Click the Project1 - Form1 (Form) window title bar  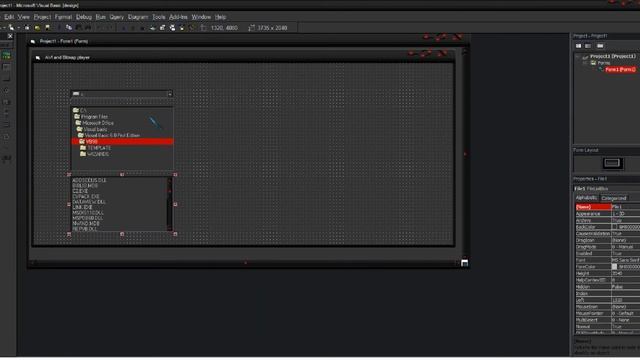pyautogui.click(x=248, y=41)
